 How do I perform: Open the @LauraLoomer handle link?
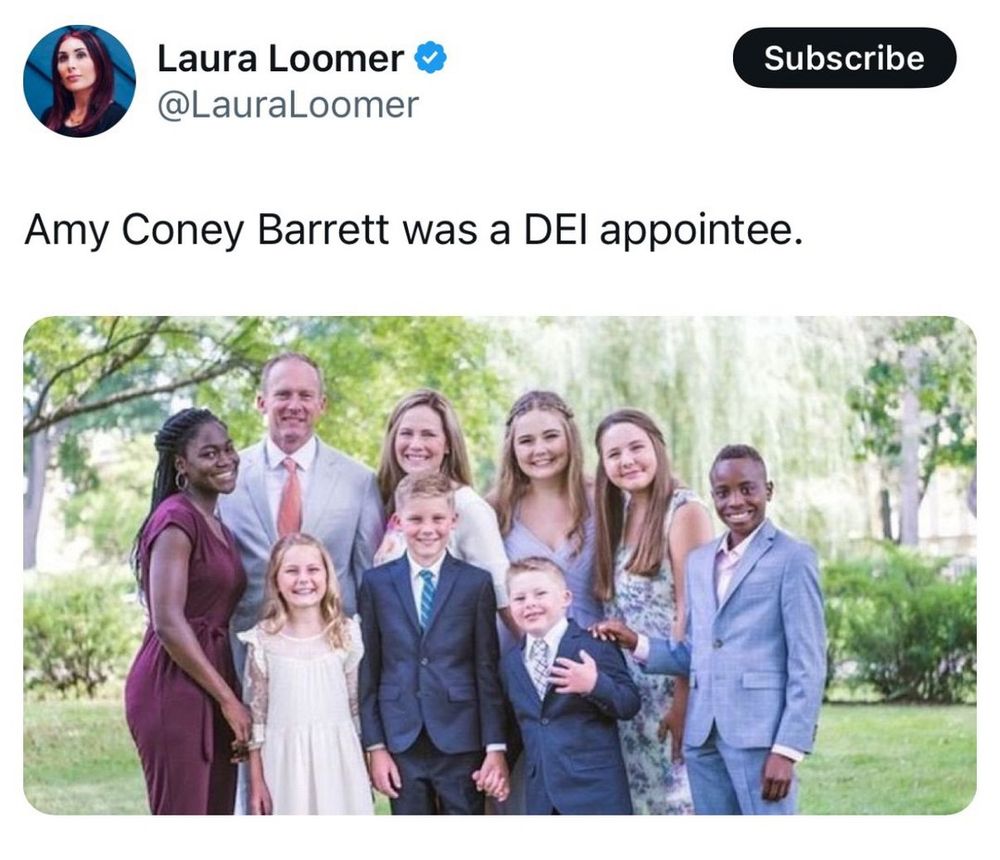click(x=288, y=105)
